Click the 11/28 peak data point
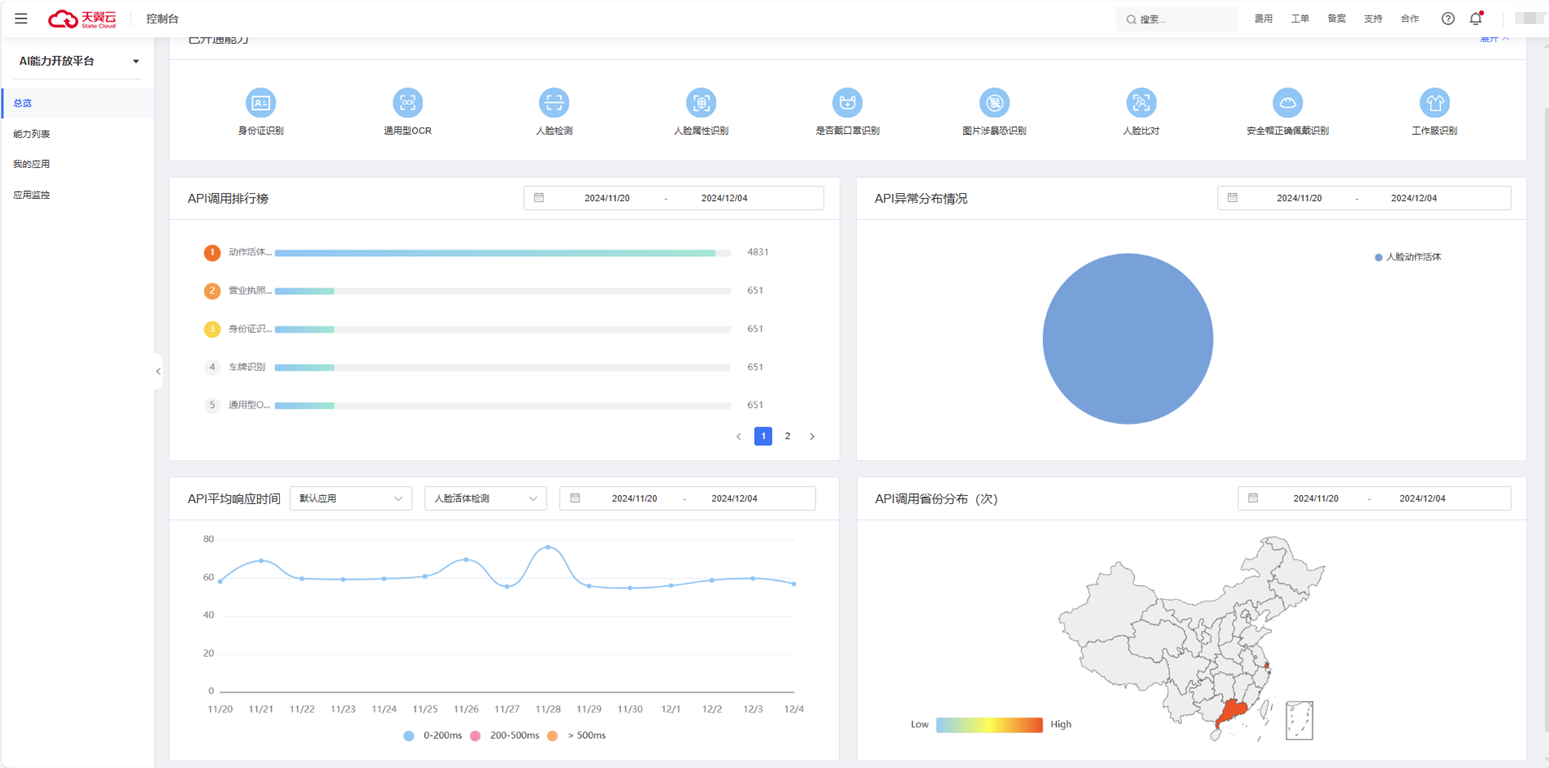Viewport: 1549px width, 768px height. click(x=548, y=547)
